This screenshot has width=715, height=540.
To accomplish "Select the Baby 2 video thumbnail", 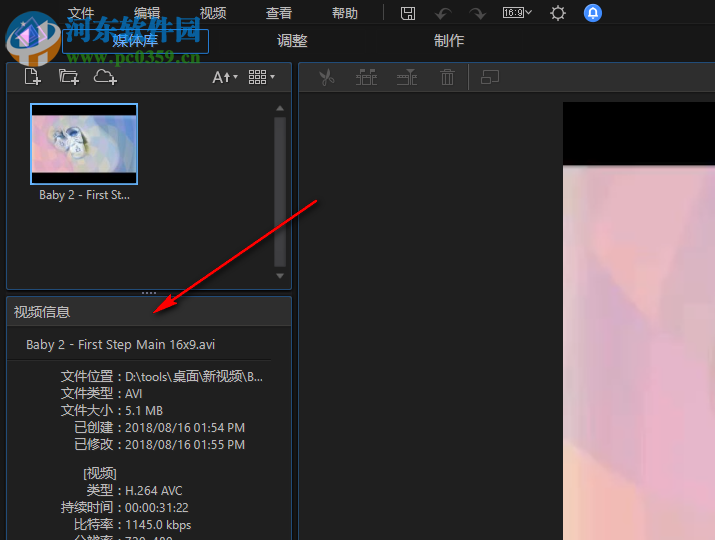I will click(84, 144).
